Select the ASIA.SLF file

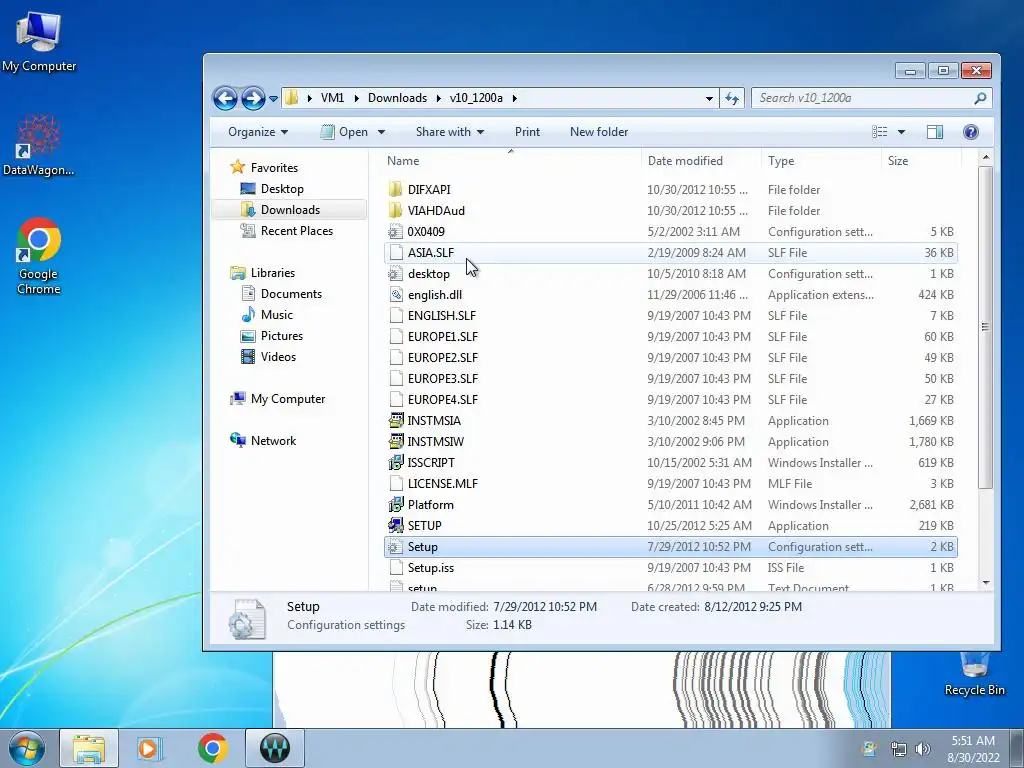(671, 253)
